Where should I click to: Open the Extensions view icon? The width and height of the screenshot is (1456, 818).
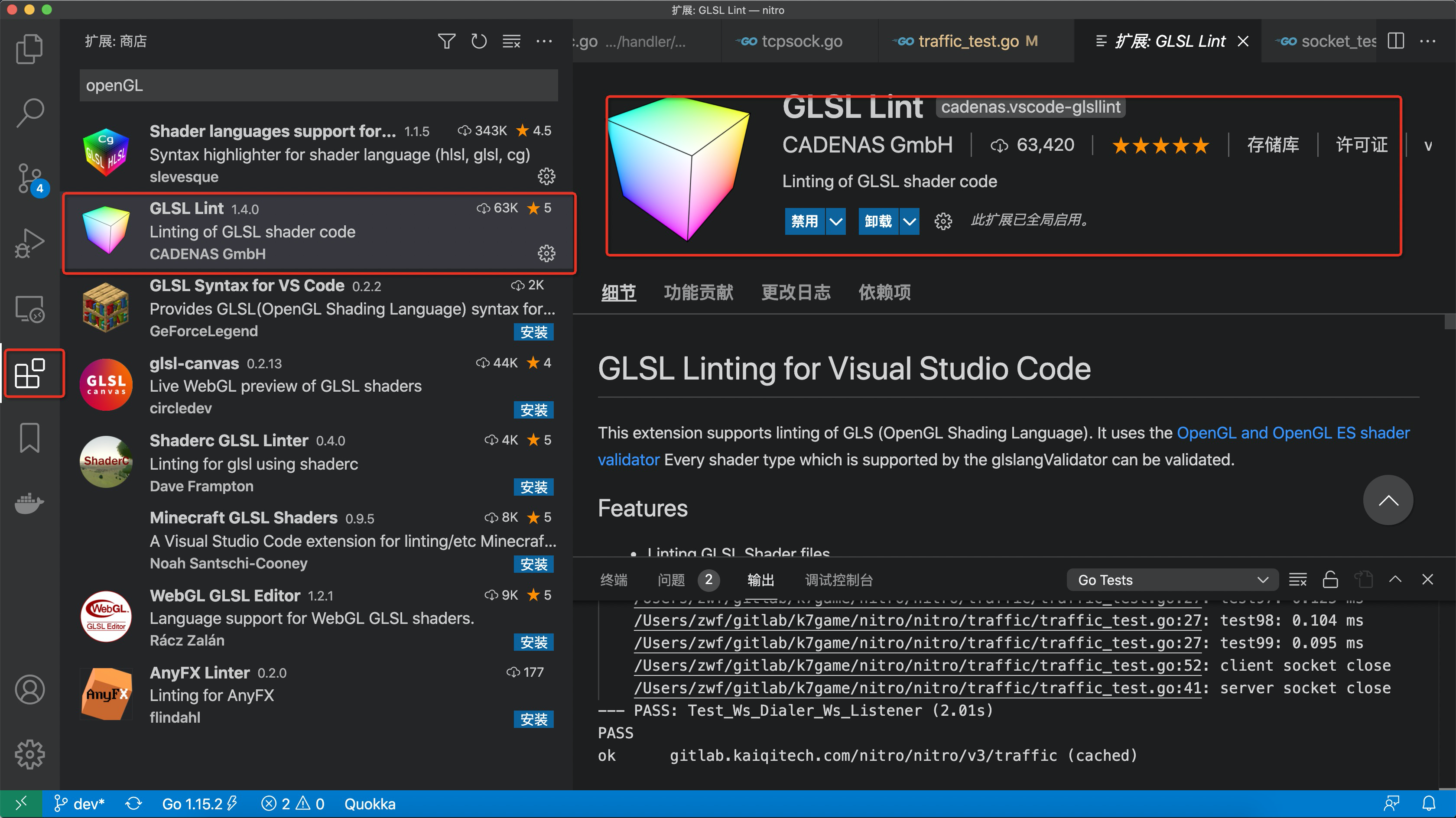pos(29,373)
